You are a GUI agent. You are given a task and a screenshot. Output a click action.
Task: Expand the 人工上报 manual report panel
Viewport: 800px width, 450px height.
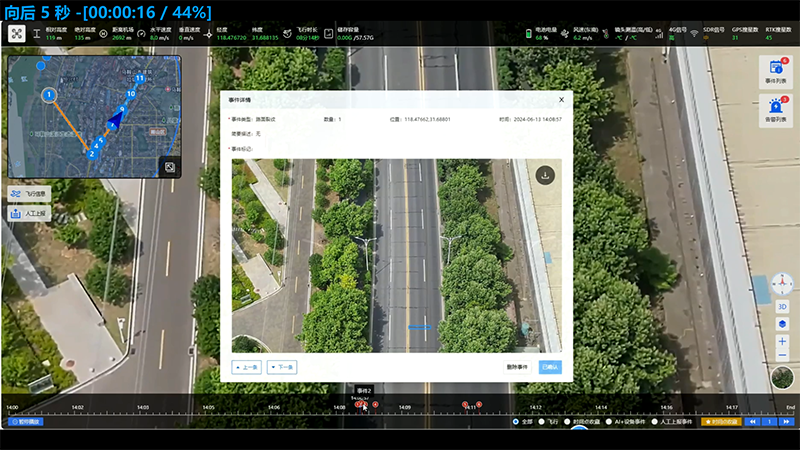(x=29, y=213)
